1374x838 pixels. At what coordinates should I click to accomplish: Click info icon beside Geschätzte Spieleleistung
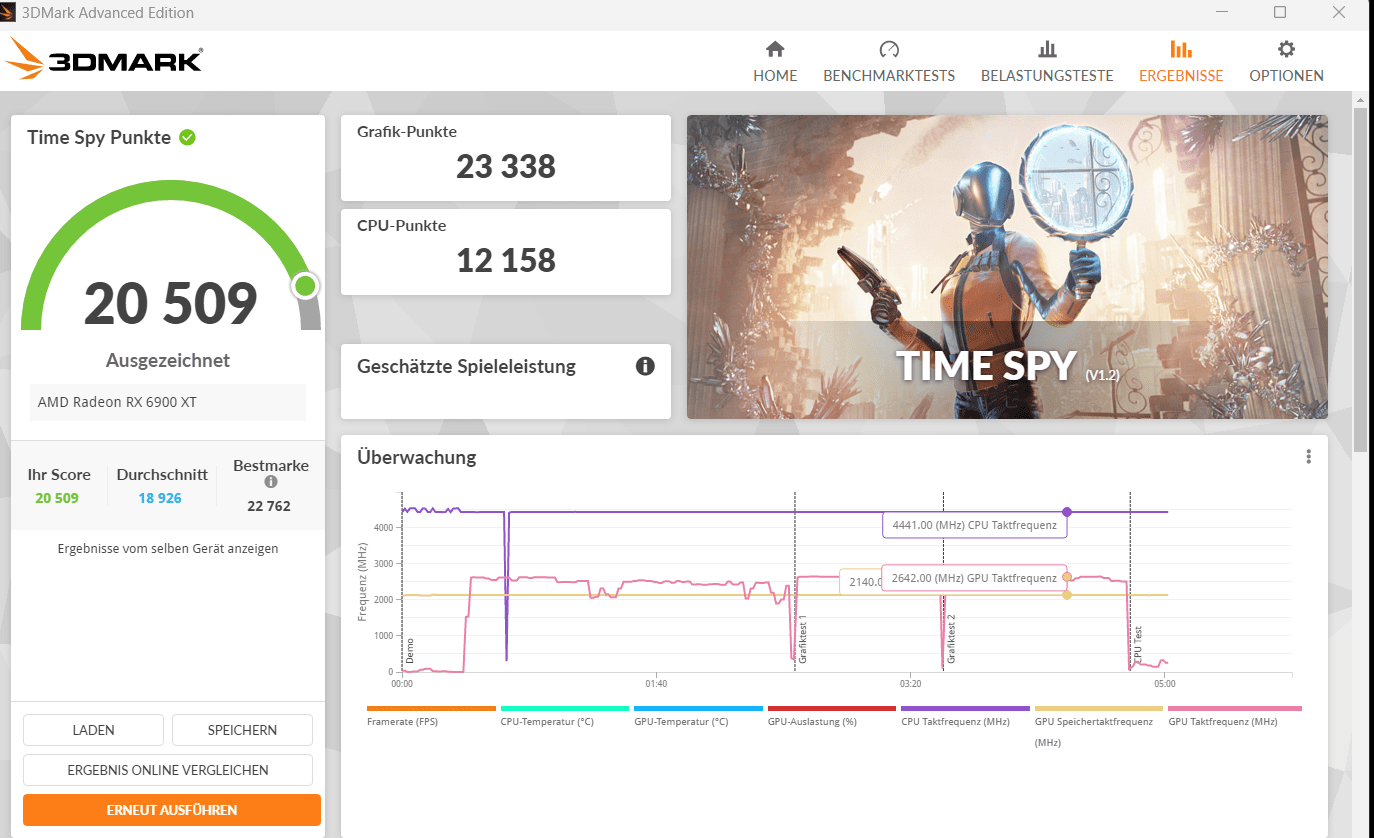pos(645,366)
